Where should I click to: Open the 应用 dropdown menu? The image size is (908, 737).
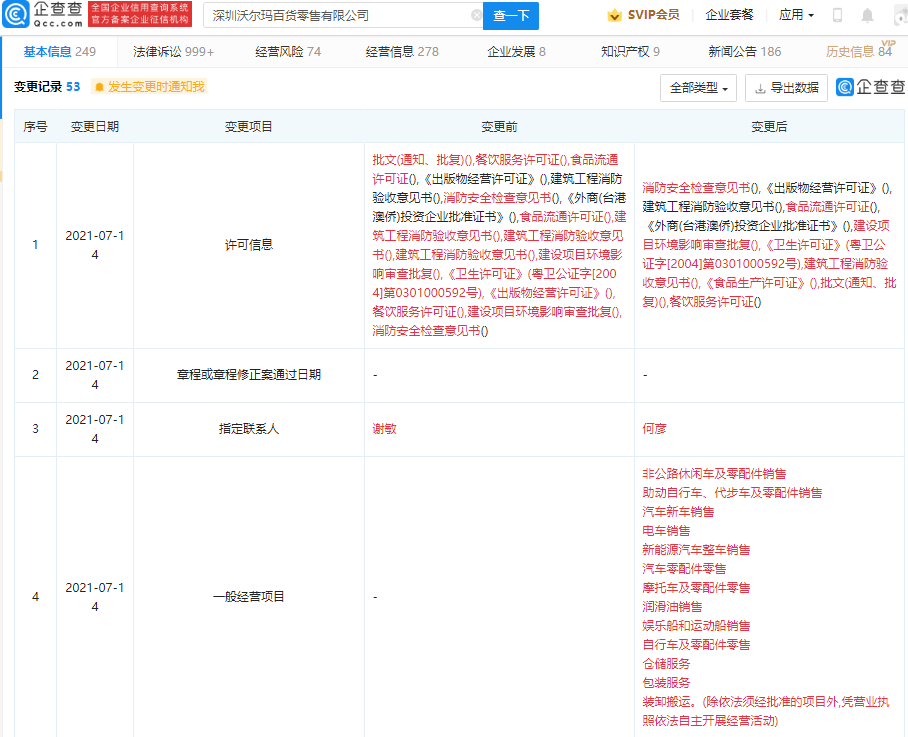pyautogui.click(x=795, y=14)
